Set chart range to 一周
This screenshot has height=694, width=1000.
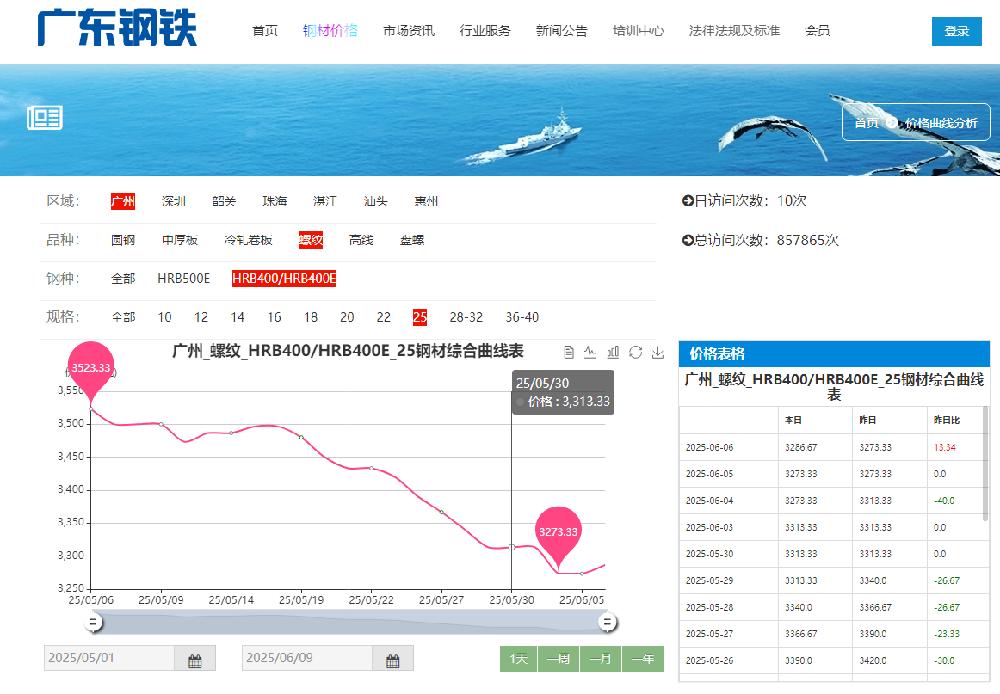click(560, 659)
